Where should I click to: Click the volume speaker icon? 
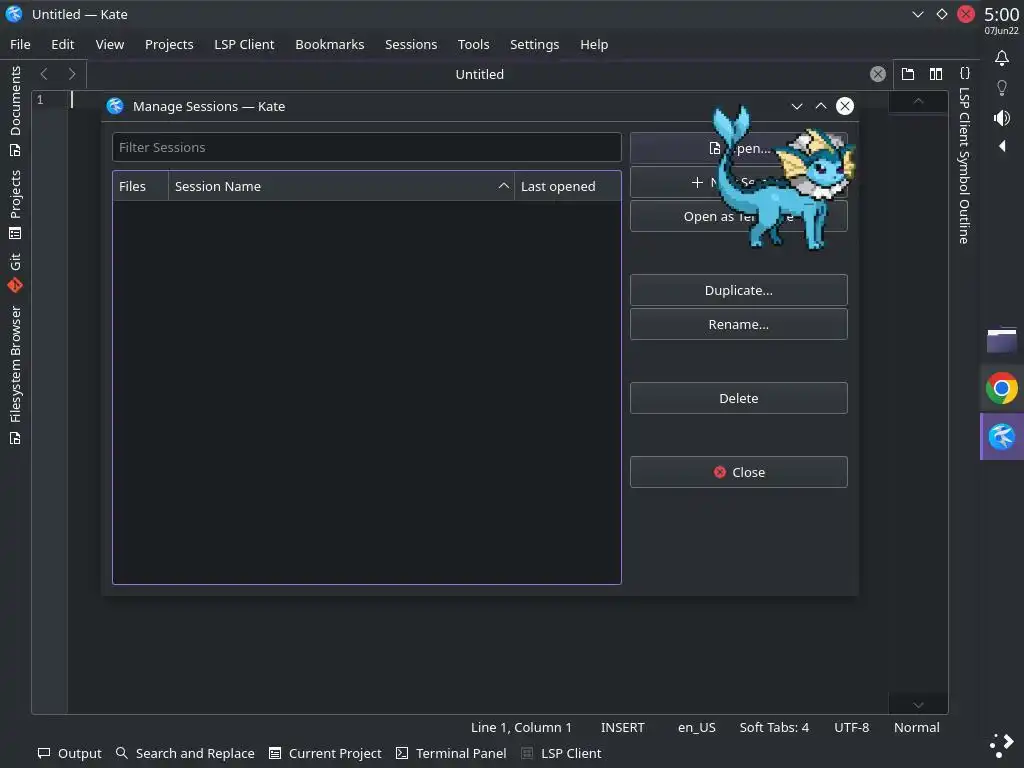(x=1002, y=118)
